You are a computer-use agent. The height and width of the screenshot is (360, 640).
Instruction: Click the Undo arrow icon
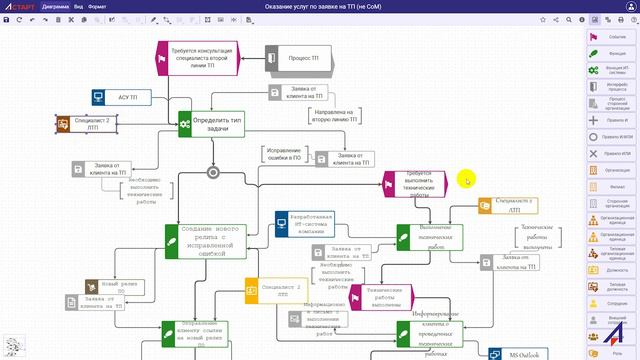[x=32, y=20]
